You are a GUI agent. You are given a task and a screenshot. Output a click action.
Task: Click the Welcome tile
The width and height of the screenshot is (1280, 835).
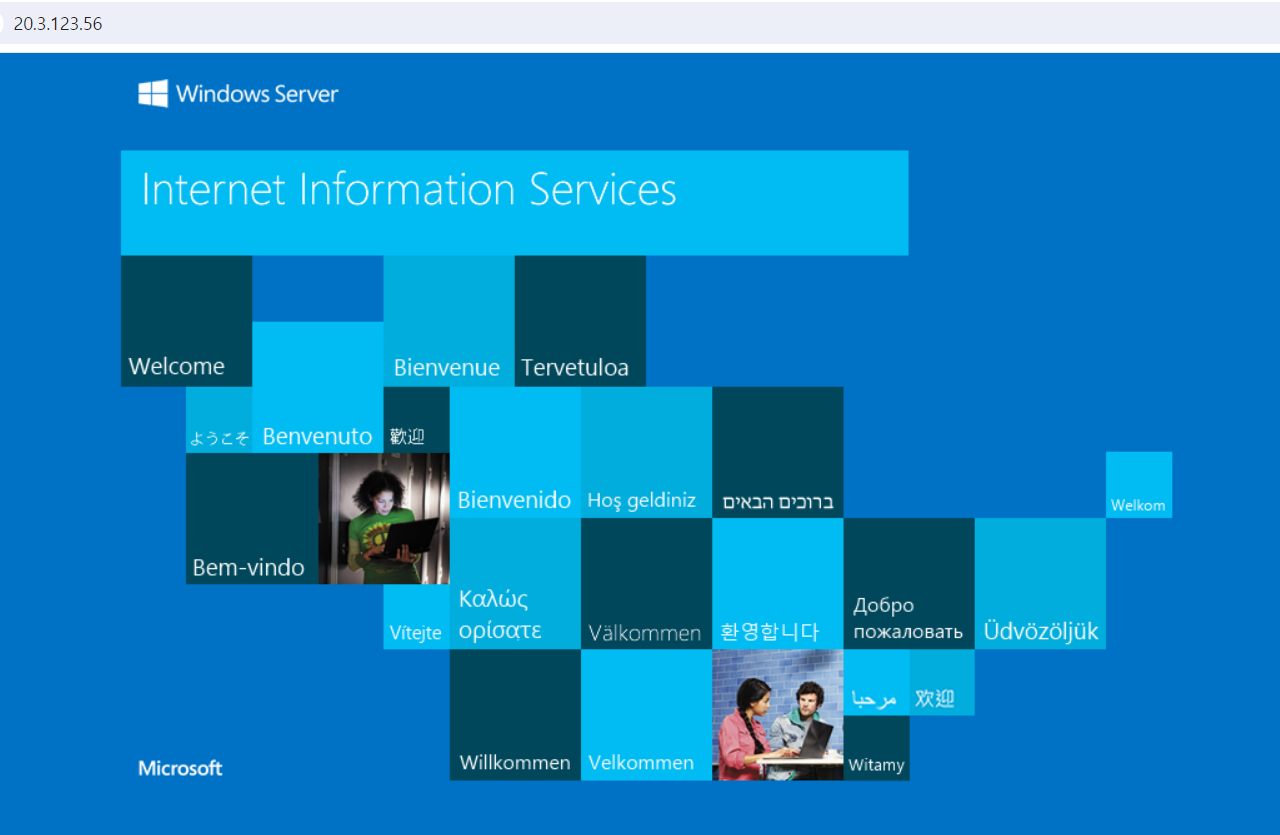186,321
